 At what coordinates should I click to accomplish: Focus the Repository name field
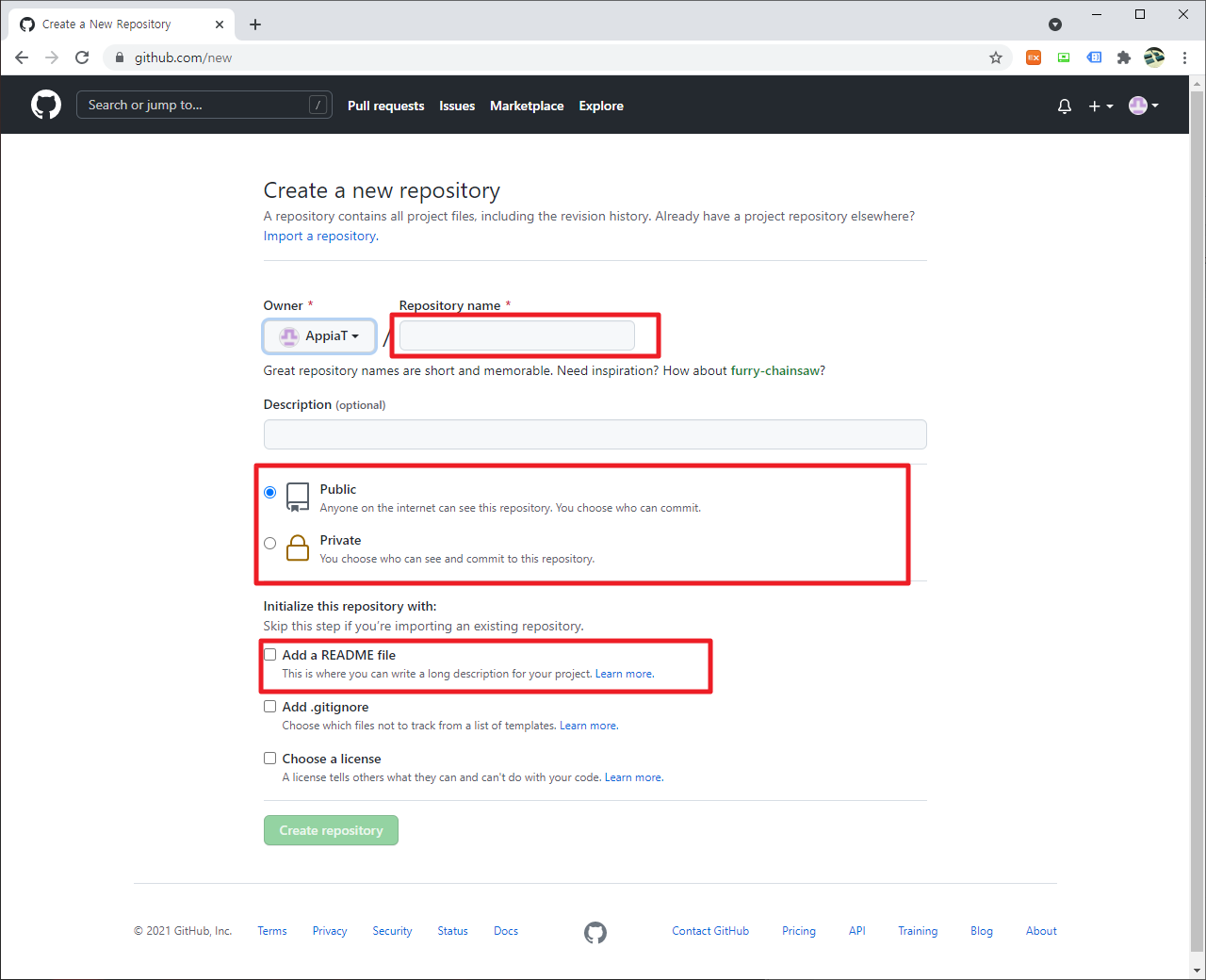point(517,335)
